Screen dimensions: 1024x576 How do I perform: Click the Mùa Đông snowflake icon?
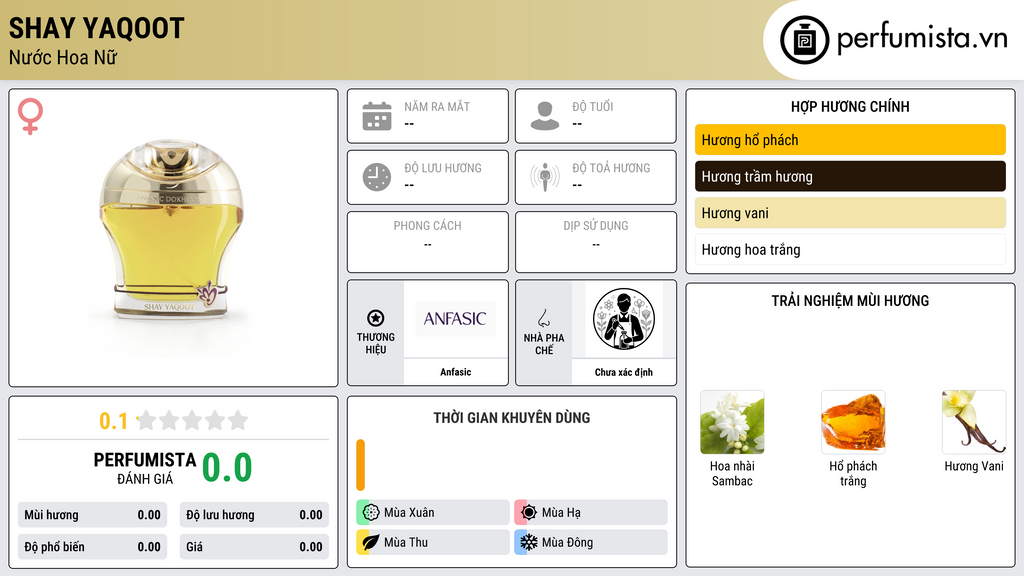(529, 542)
